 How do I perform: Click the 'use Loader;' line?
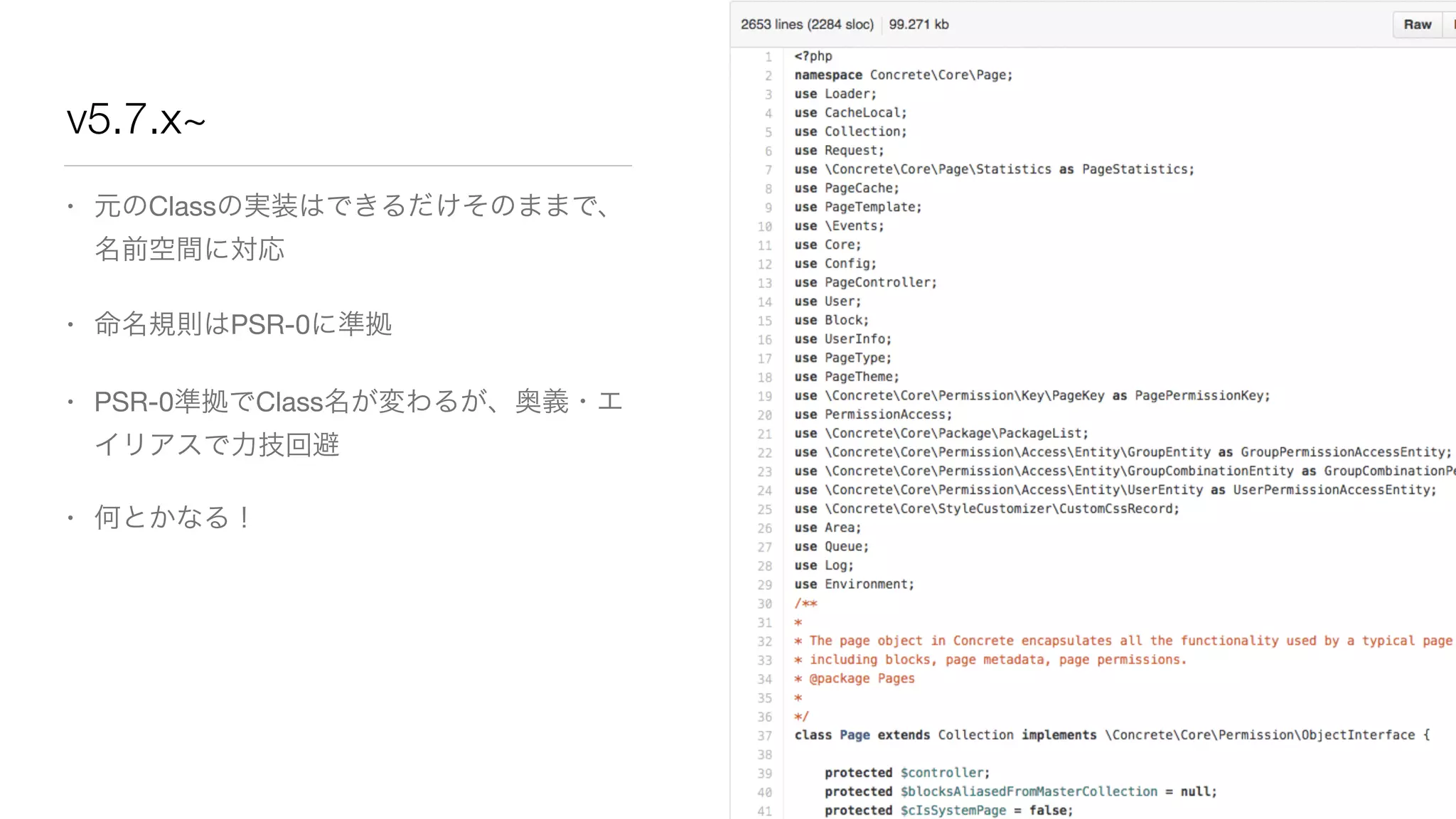point(835,94)
